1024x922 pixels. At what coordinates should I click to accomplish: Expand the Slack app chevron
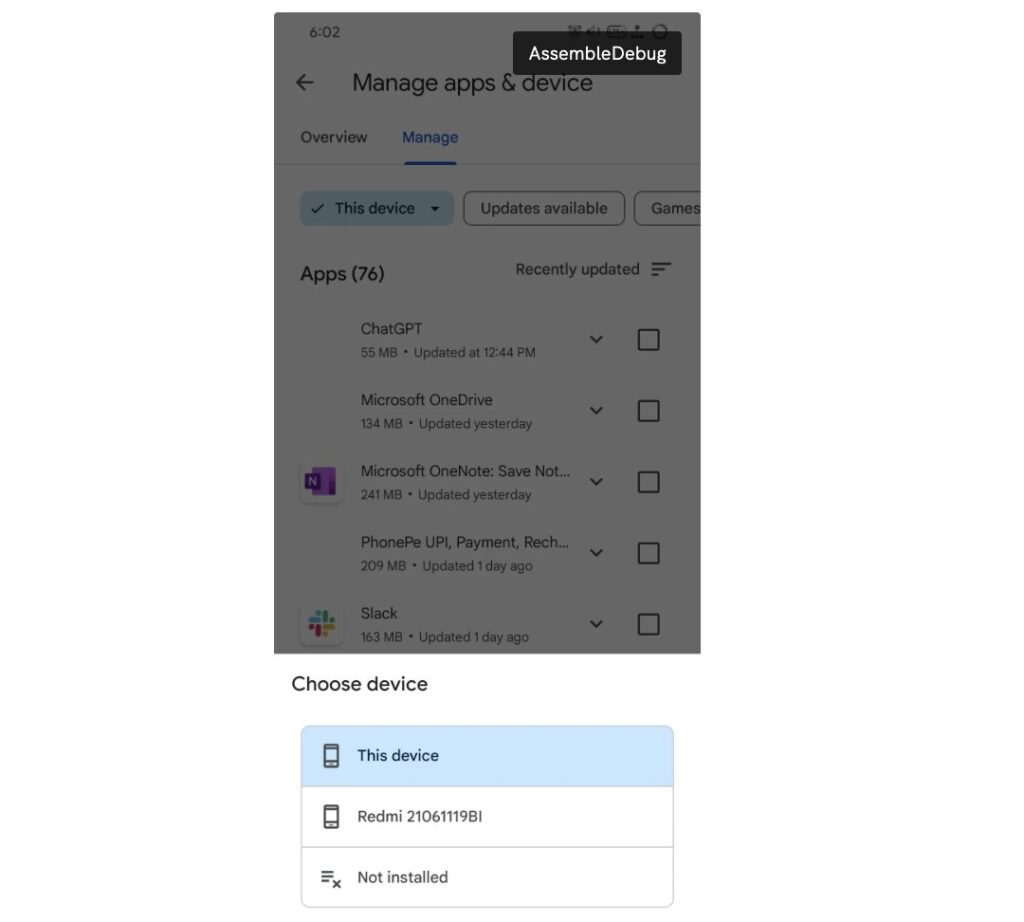click(596, 624)
